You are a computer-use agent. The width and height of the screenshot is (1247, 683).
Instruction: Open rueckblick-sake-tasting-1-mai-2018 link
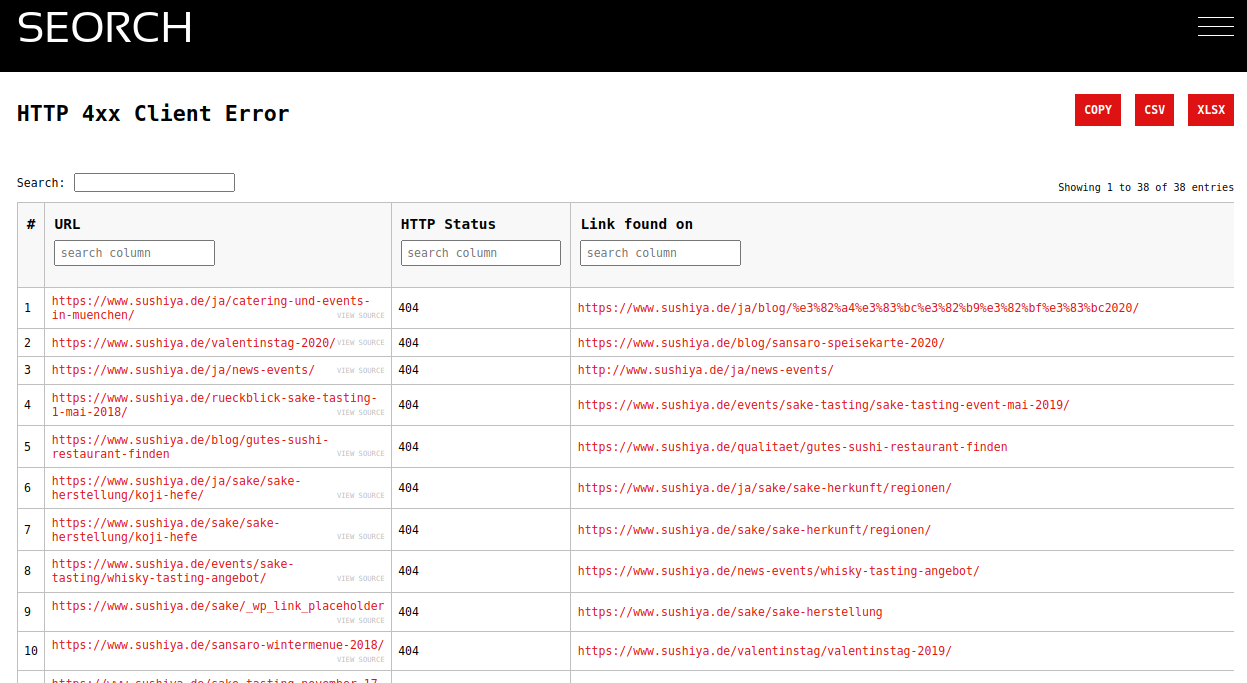[x=214, y=405]
